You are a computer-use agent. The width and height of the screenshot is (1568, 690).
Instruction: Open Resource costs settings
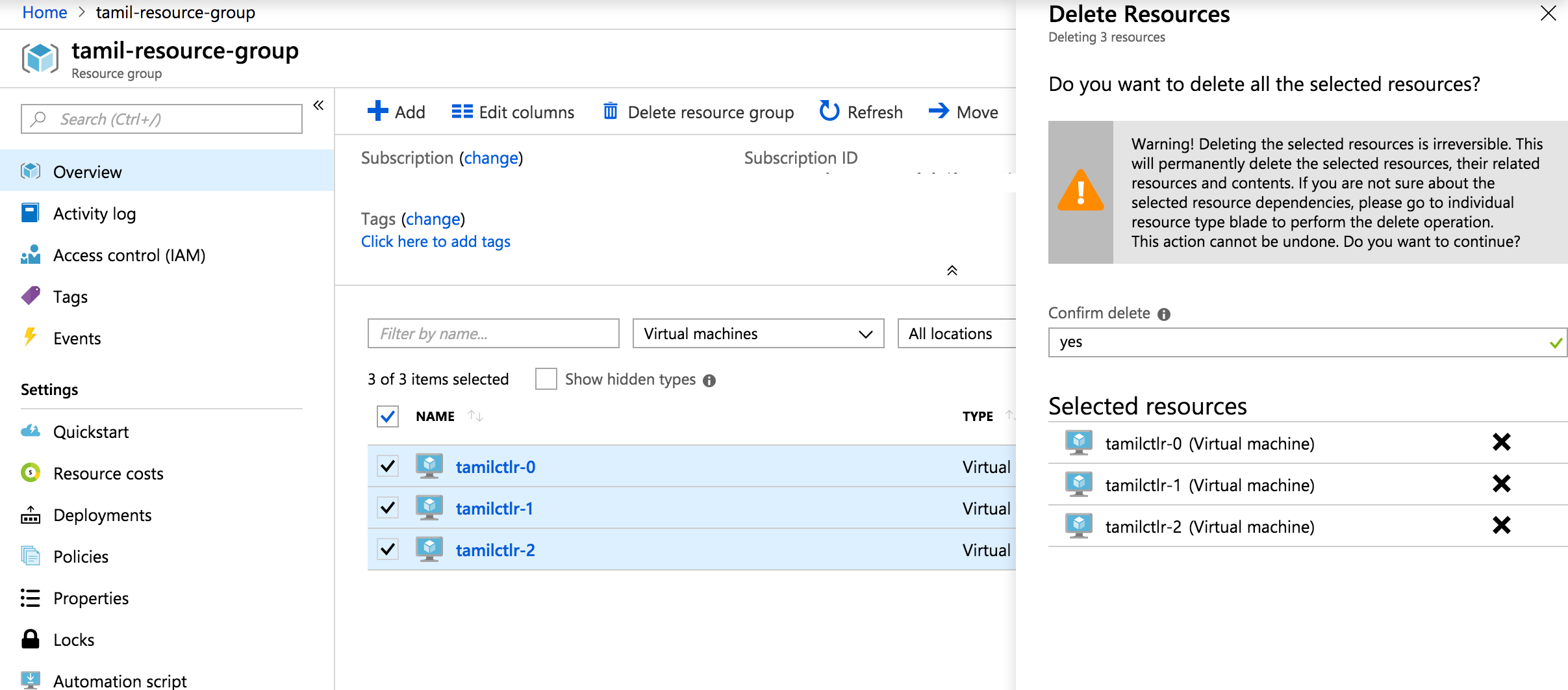108,473
